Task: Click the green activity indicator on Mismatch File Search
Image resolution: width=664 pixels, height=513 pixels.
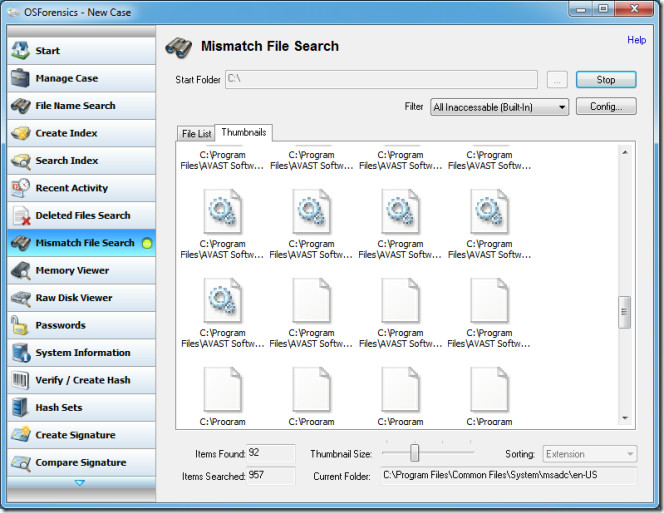Action: tap(147, 243)
